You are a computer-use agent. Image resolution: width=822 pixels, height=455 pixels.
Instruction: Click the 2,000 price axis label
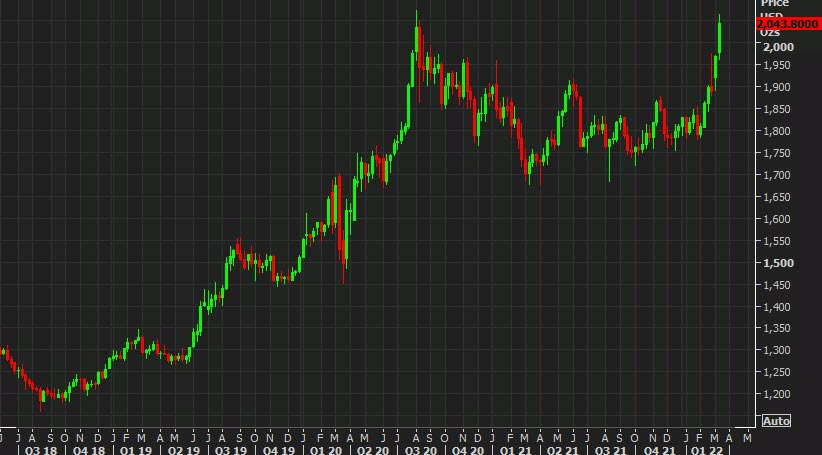[x=777, y=47]
